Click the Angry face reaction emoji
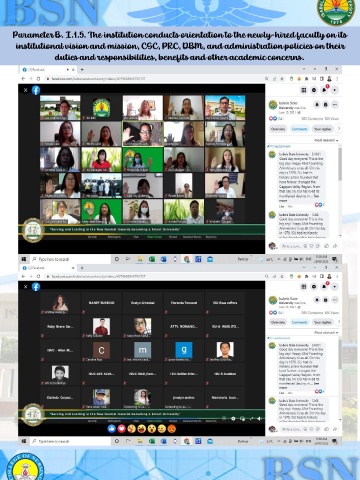This screenshot has width=360, height=480. pyautogui.click(x=172, y=428)
